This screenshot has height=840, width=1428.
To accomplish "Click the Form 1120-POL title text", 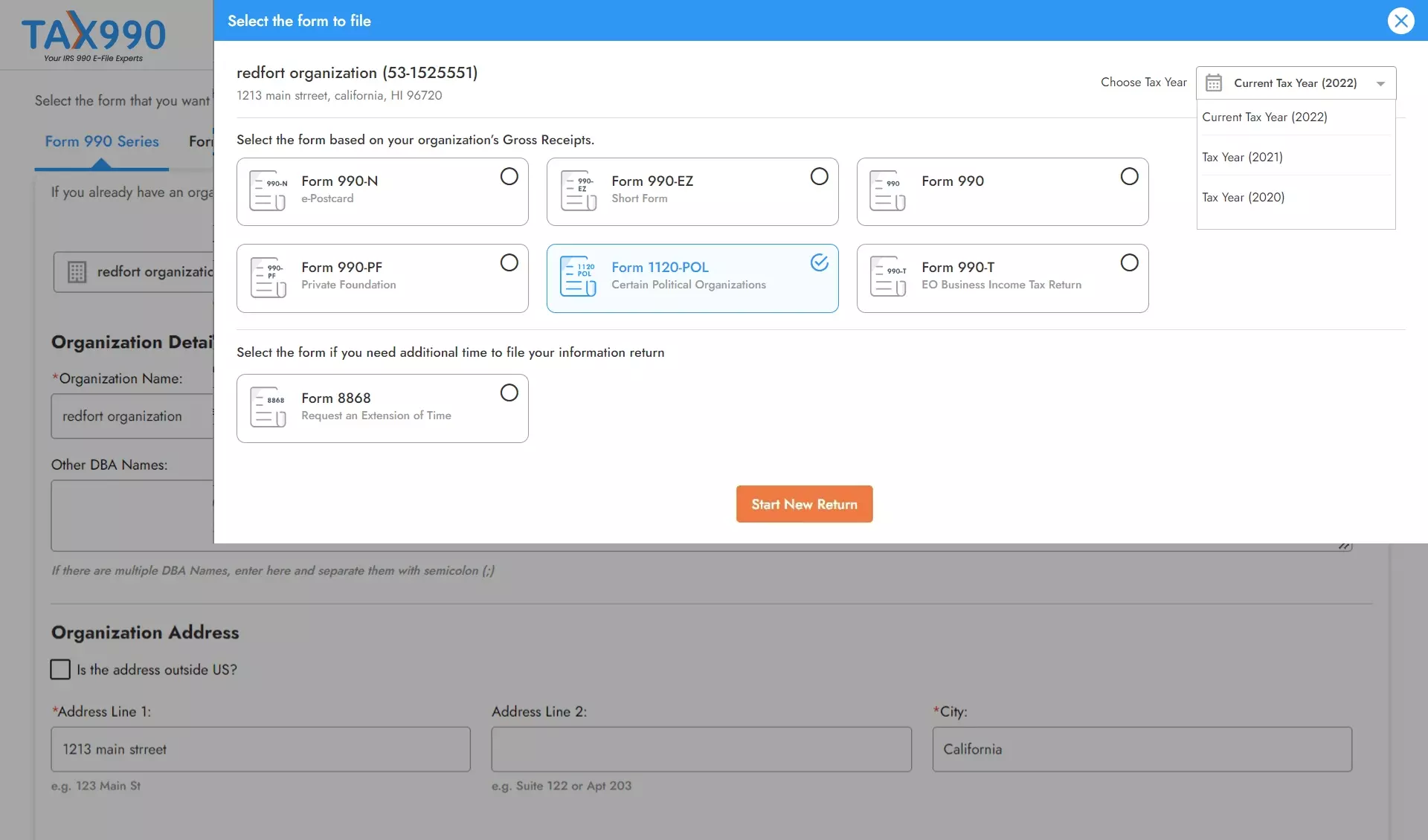I will pos(660,268).
